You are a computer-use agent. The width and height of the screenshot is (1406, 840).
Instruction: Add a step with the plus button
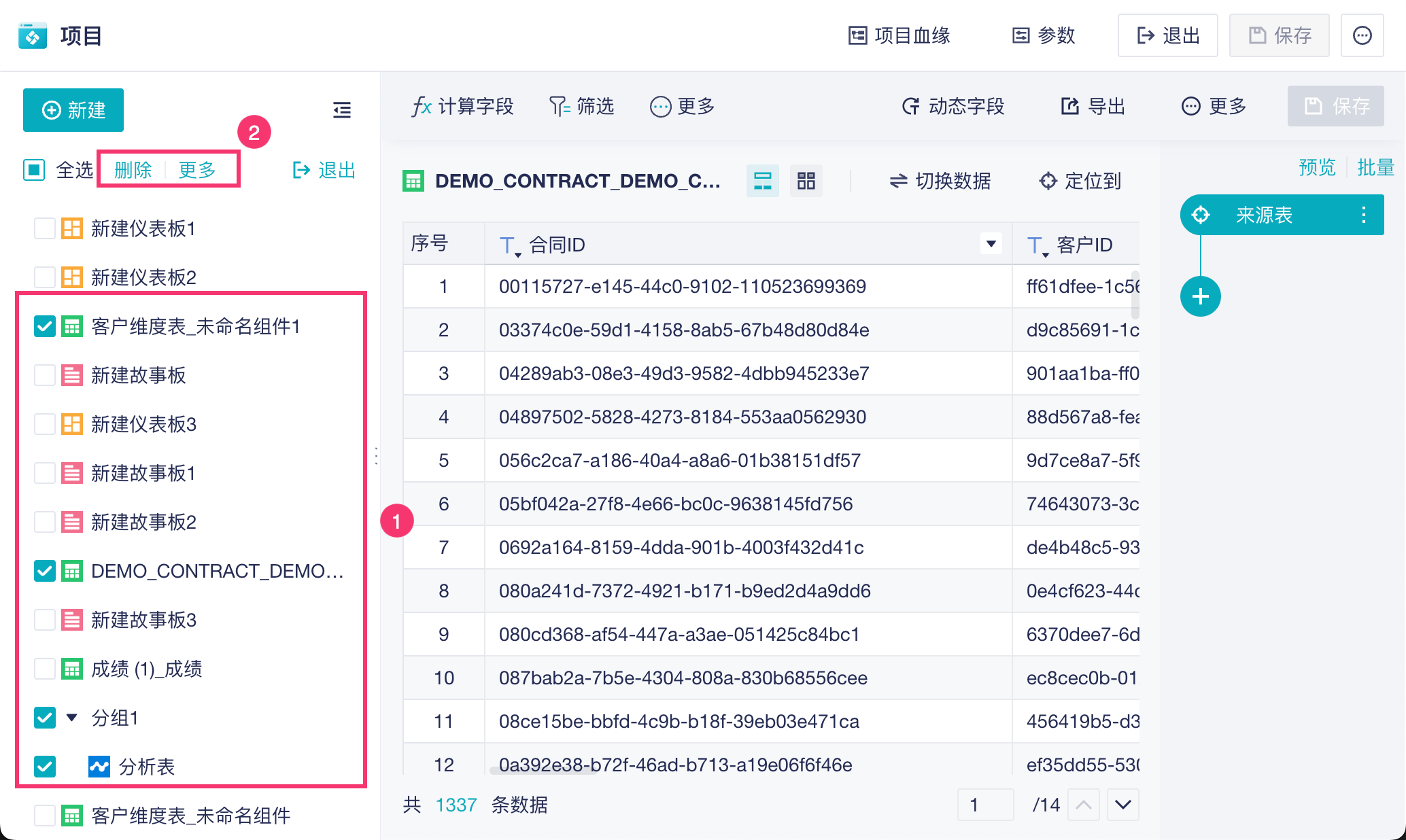pos(1200,296)
